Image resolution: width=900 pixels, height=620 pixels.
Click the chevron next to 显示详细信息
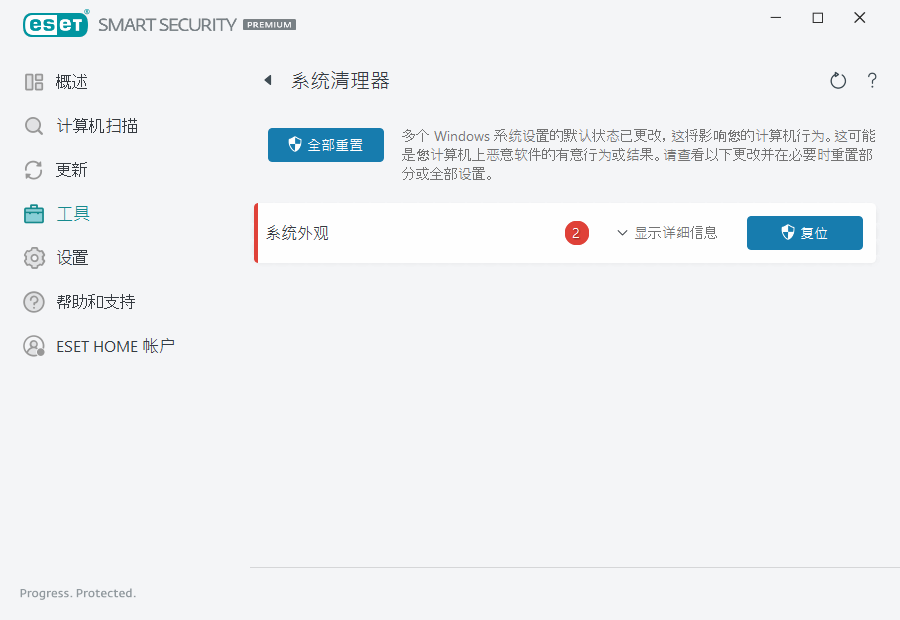622,232
